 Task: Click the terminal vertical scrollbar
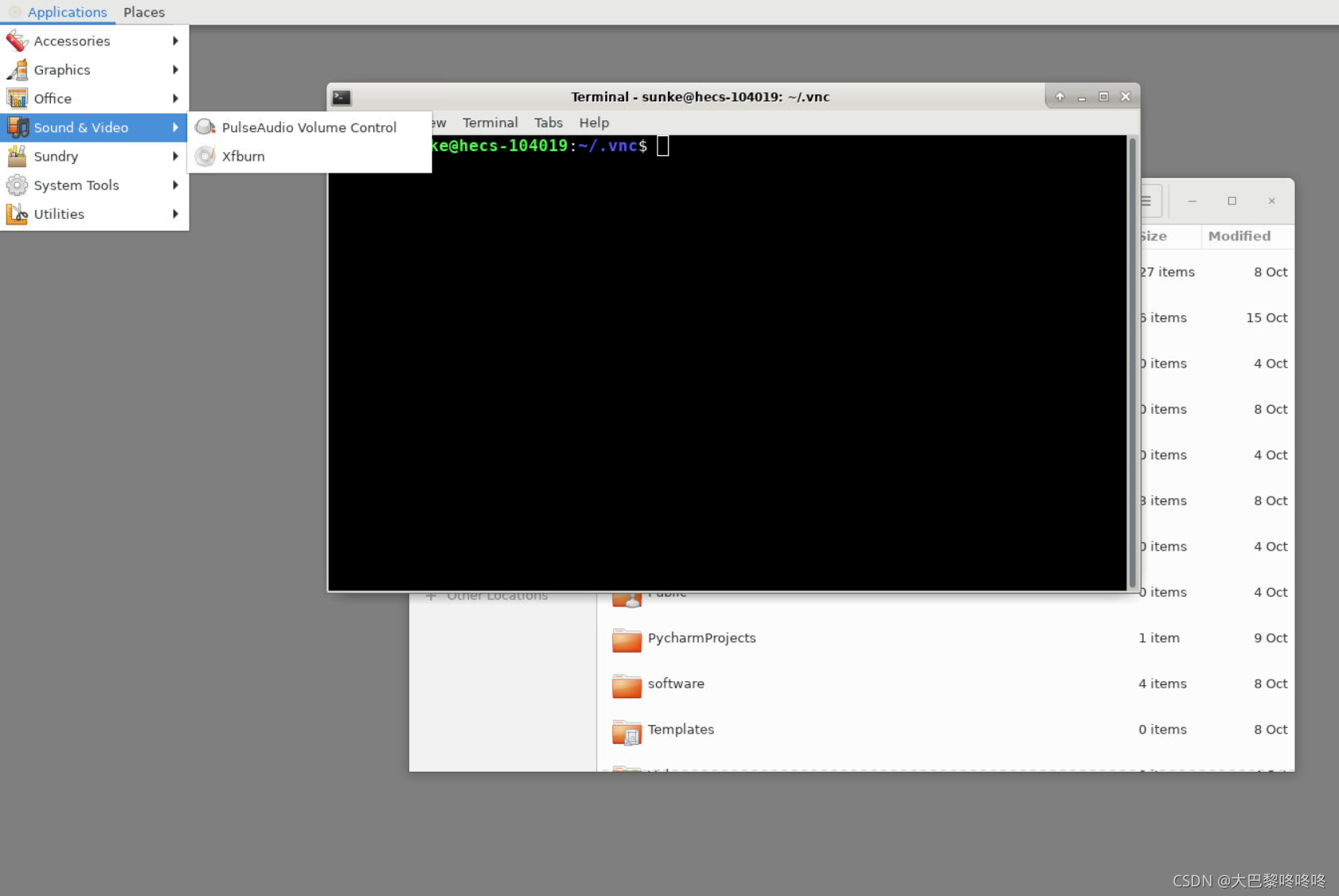coord(1133,362)
